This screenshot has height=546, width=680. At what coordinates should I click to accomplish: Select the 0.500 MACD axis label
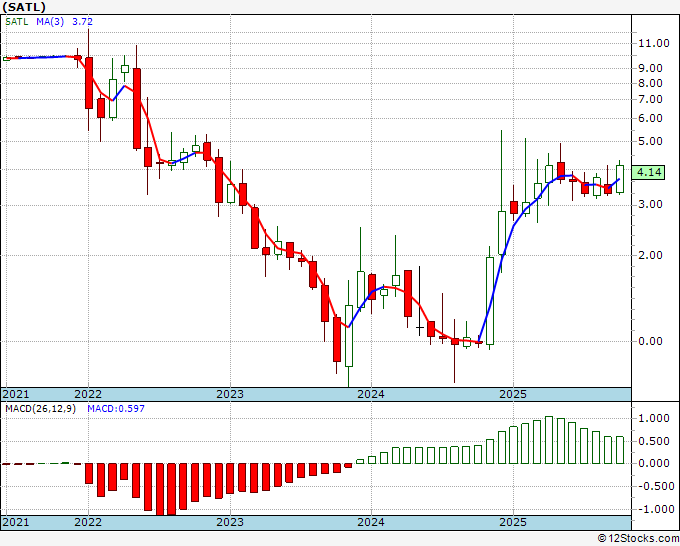point(654,441)
